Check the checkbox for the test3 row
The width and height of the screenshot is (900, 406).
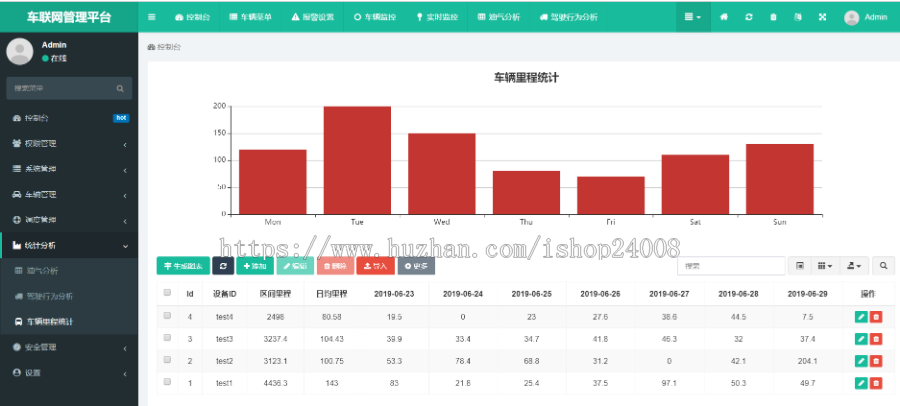(x=167, y=338)
